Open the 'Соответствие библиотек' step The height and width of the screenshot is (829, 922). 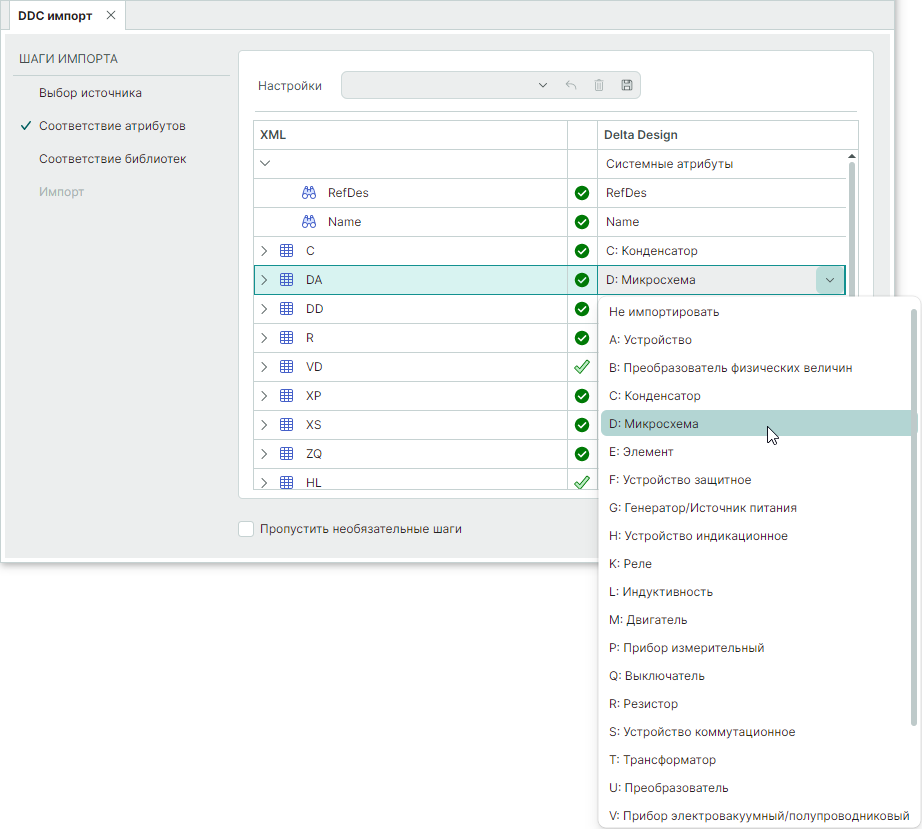click(112, 159)
